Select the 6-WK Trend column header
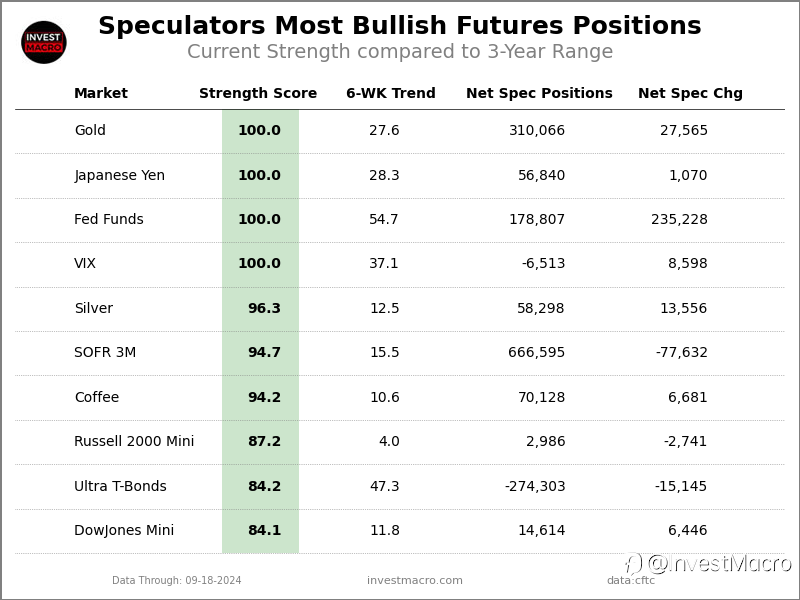This screenshot has width=800, height=600. click(x=391, y=94)
